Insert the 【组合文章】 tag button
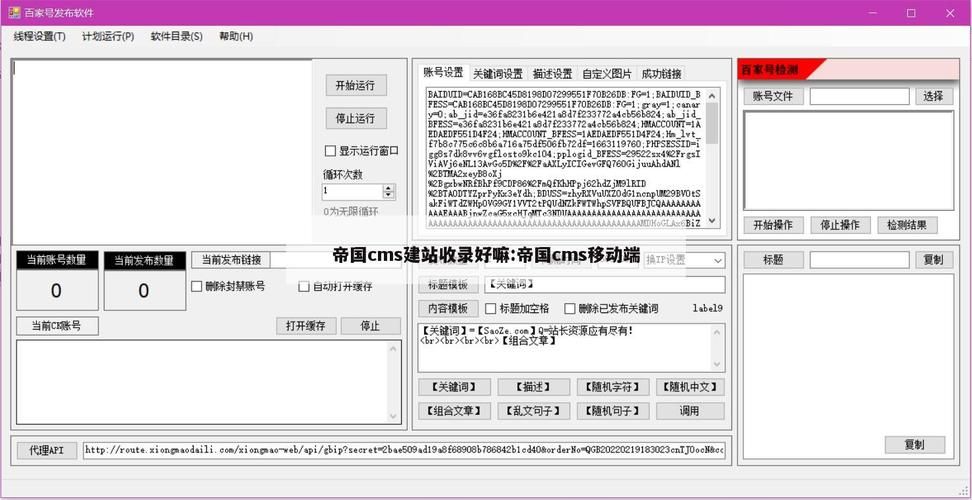 pyautogui.click(x=454, y=411)
